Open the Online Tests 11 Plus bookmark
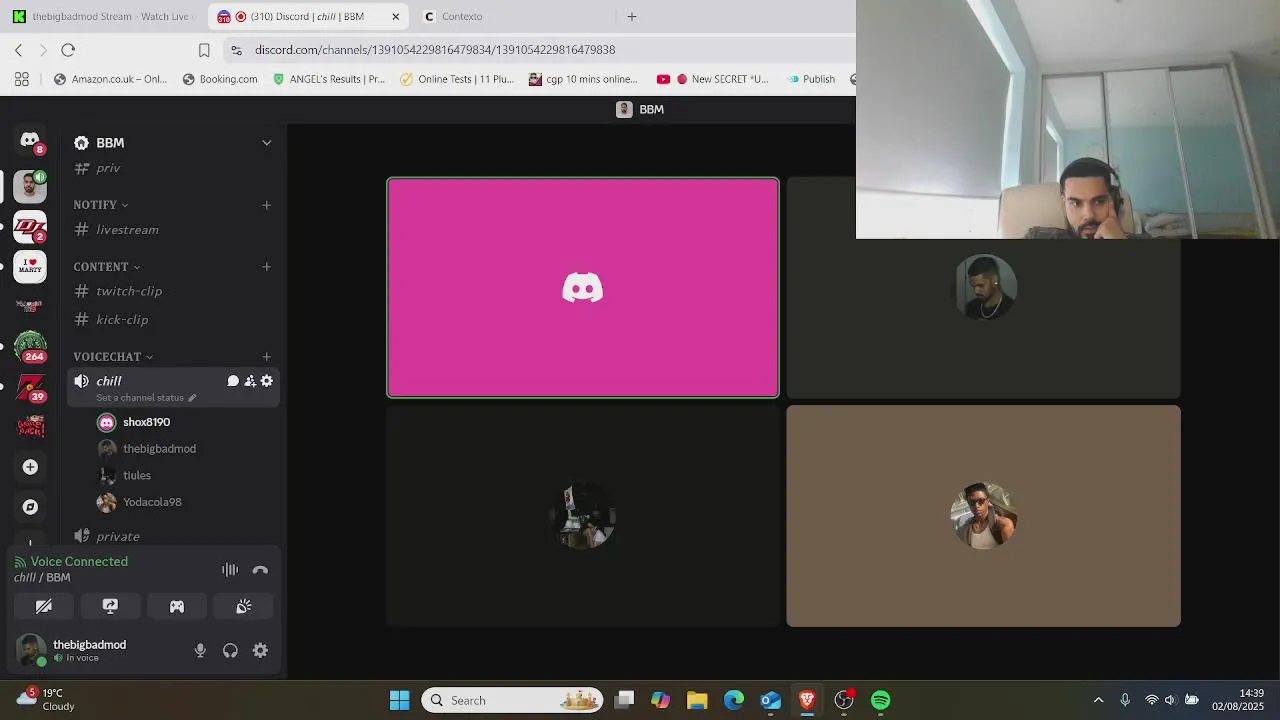The height and width of the screenshot is (720, 1280). 457,79
